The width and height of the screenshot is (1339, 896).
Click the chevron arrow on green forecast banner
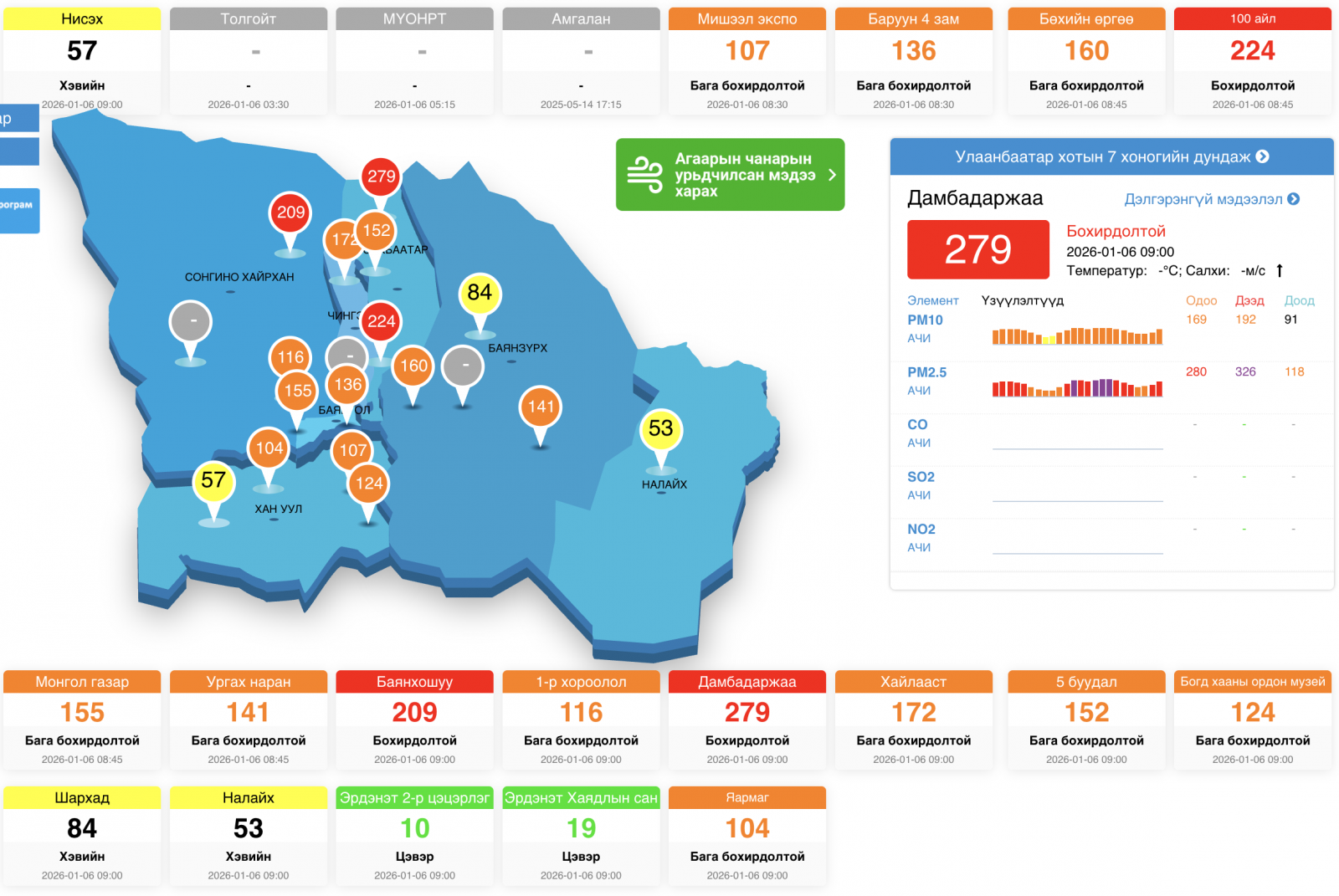pos(832,175)
